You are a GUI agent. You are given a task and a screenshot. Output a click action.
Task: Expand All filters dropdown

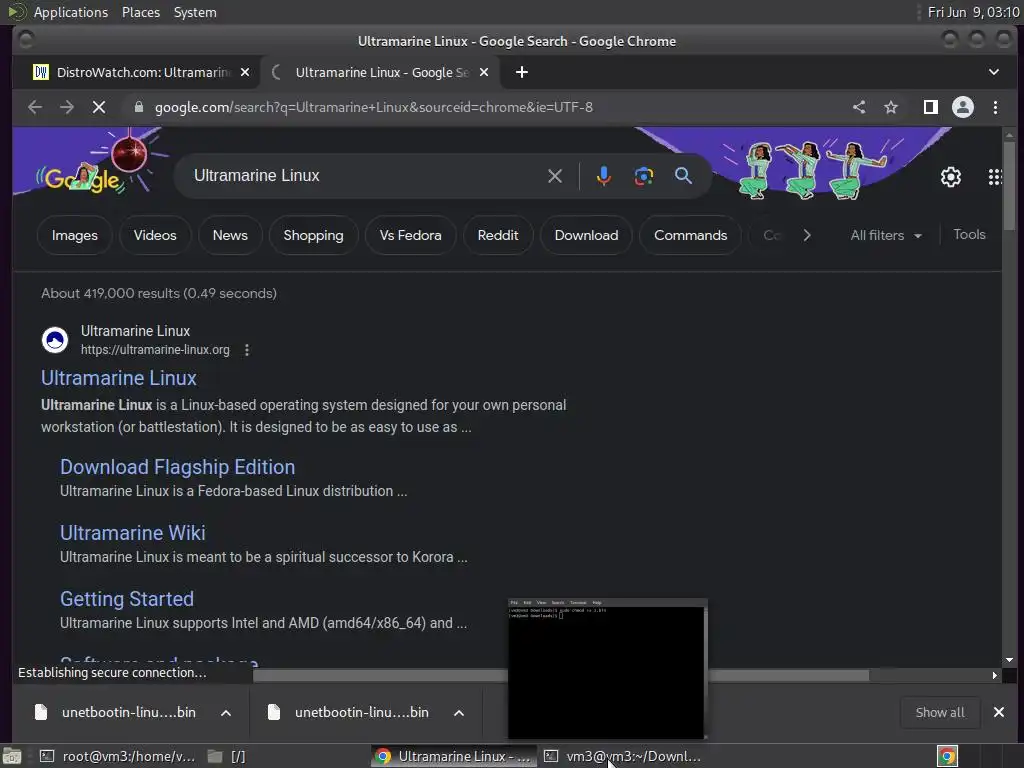tap(886, 236)
